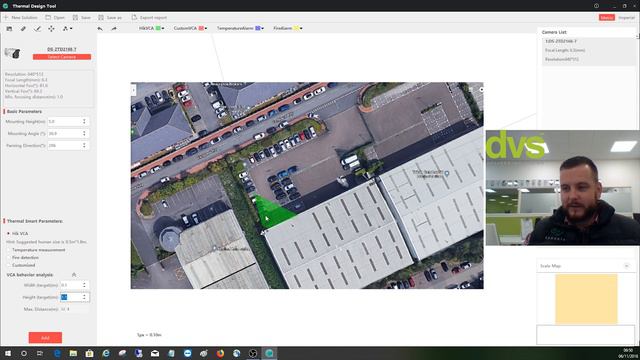Click the camera thumbnail image
Screen dimensions: 640x360
point(13,53)
